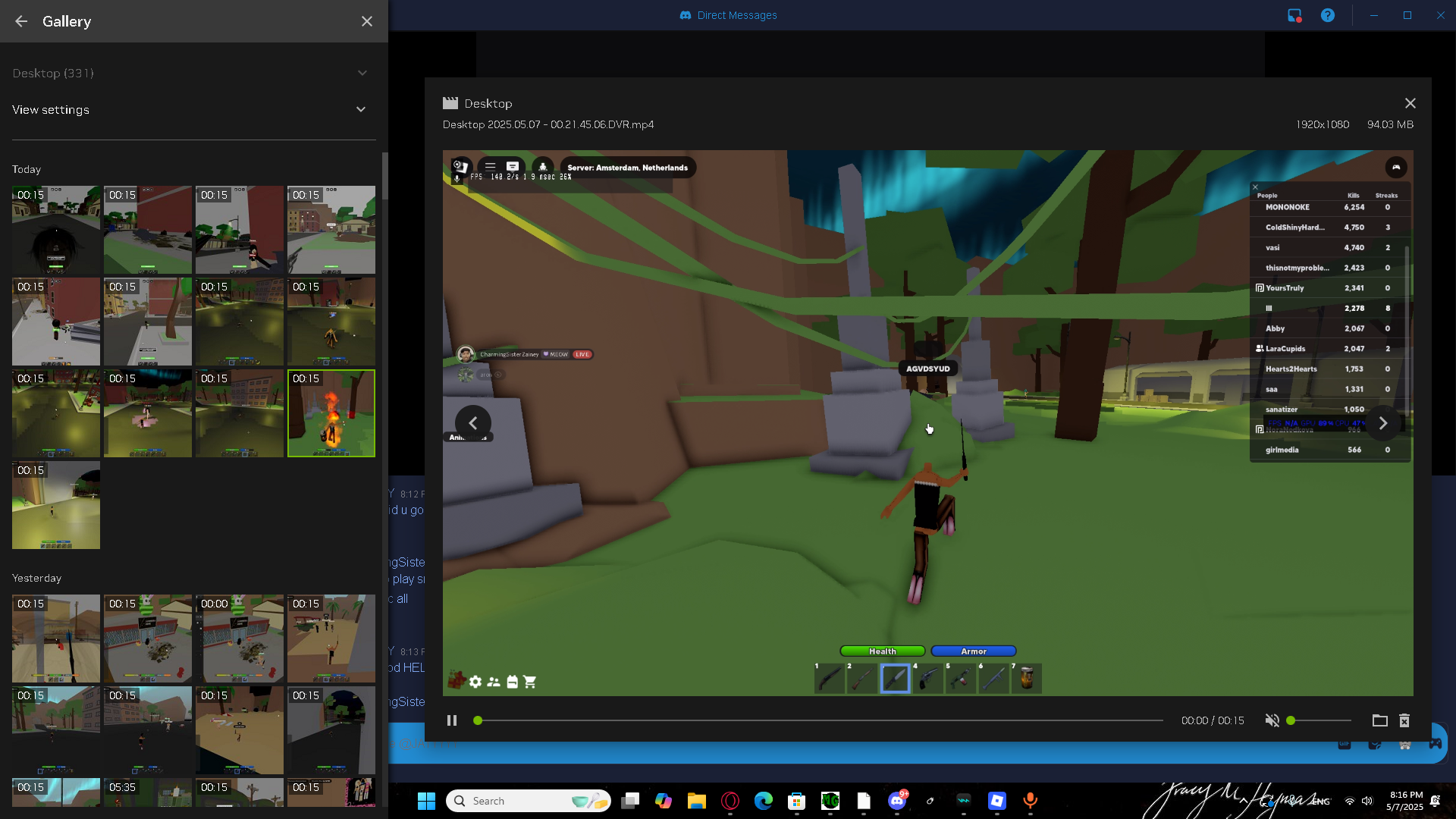Expand View settings section

coord(361,110)
